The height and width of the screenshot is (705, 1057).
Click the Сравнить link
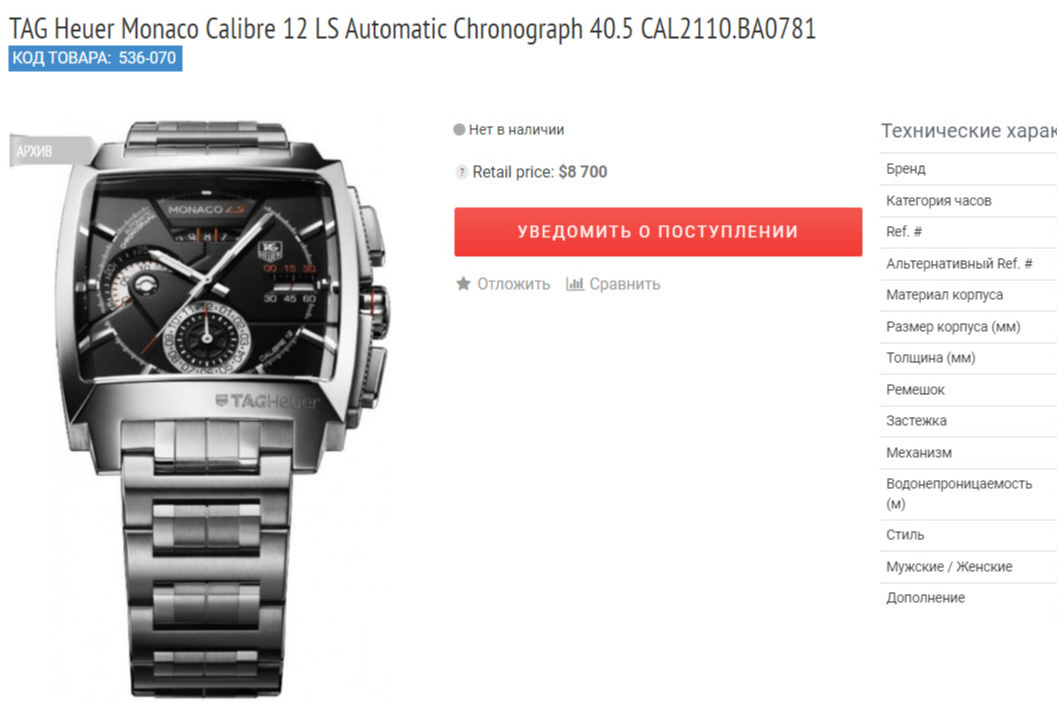pos(625,284)
